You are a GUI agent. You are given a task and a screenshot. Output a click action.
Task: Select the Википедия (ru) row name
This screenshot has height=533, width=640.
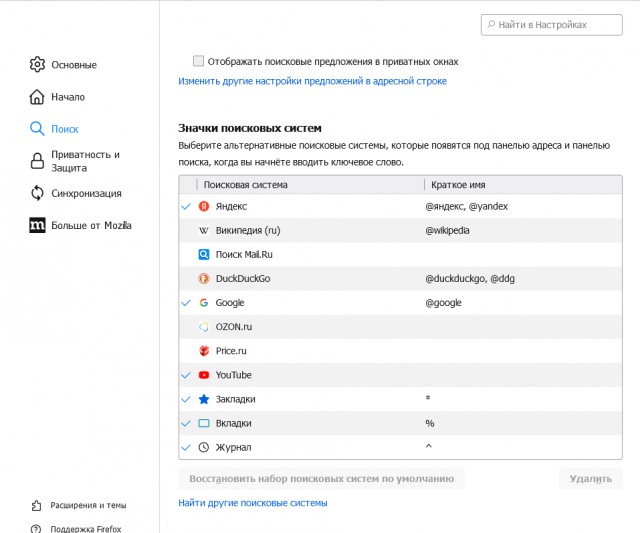(248, 231)
